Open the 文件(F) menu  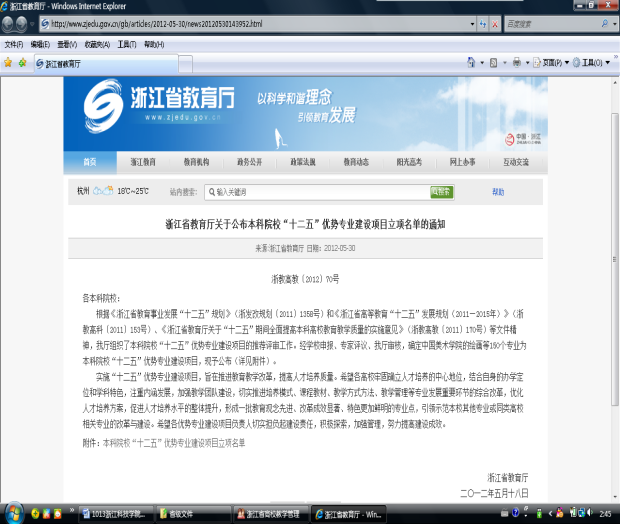(14, 44)
